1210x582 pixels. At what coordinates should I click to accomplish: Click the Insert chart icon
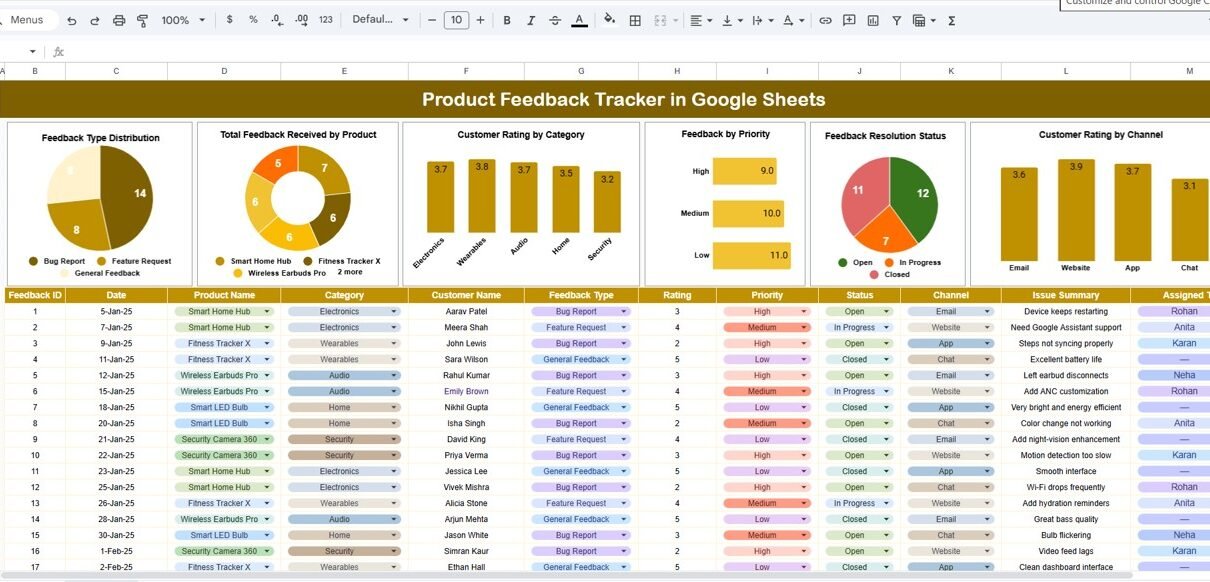point(873,20)
